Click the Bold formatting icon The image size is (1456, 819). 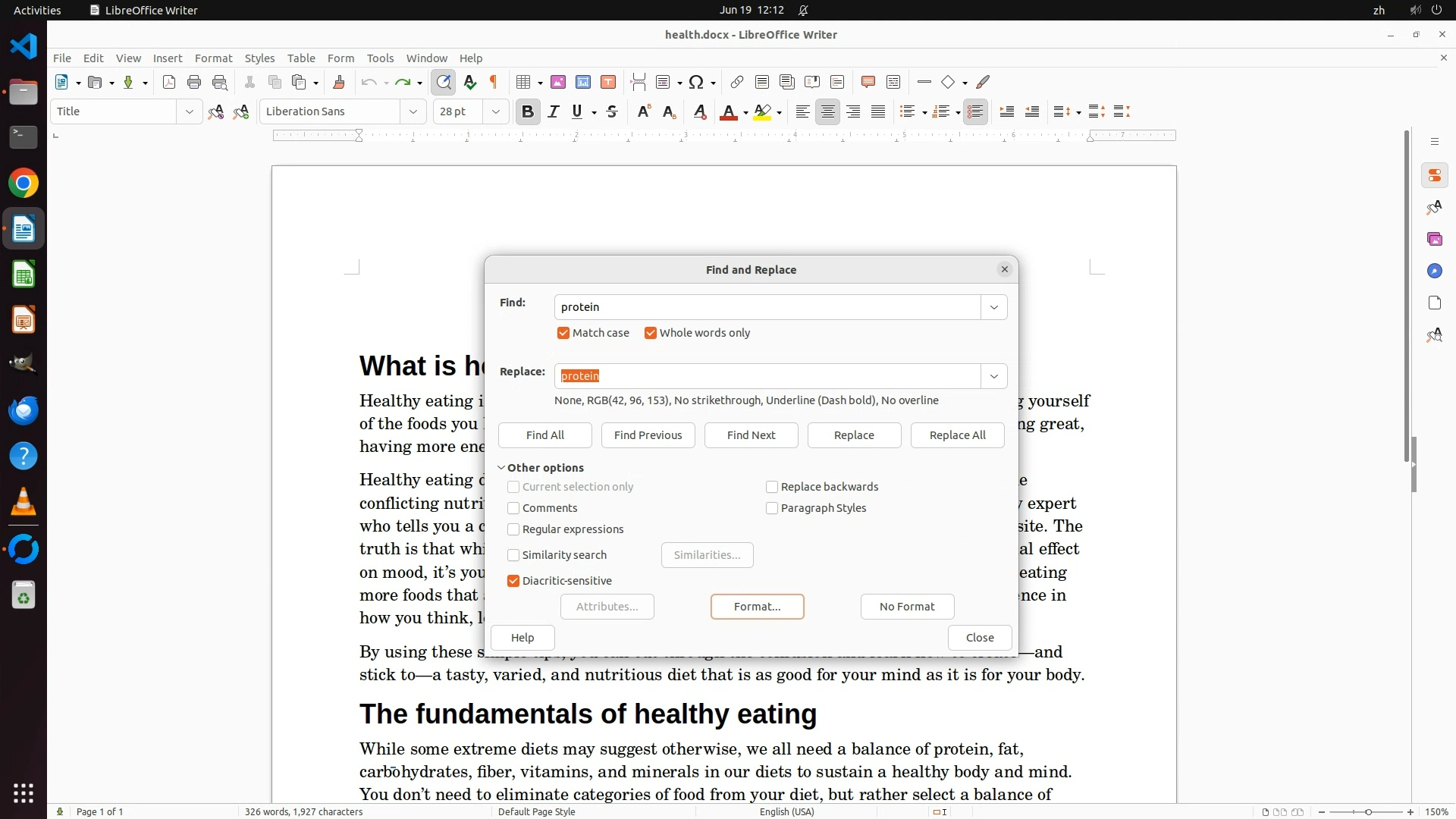(528, 112)
